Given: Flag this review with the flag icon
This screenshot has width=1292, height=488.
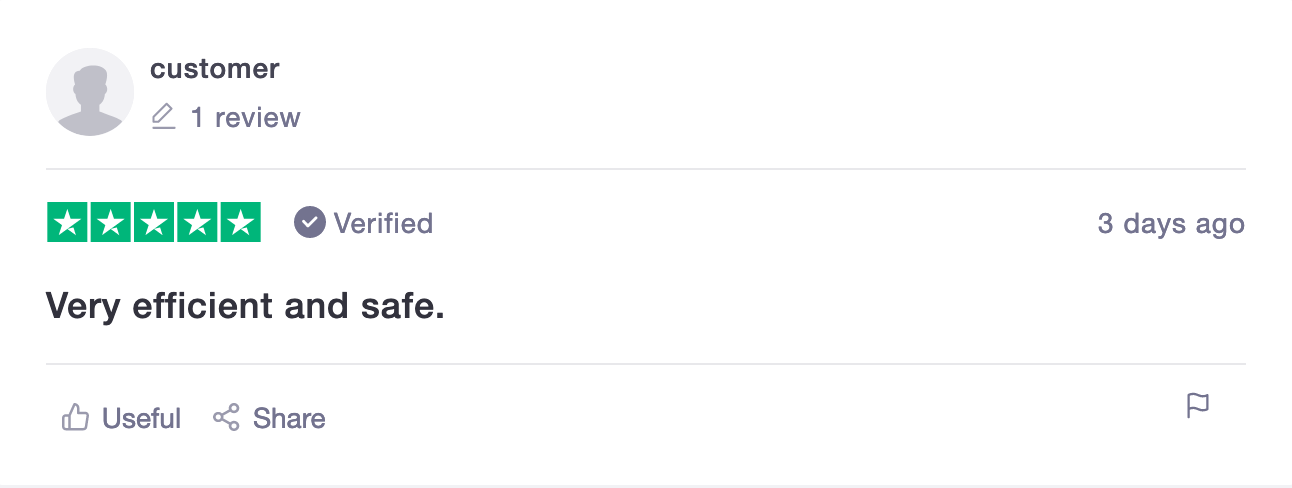Looking at the screenshot, I should coord(1197,406).
